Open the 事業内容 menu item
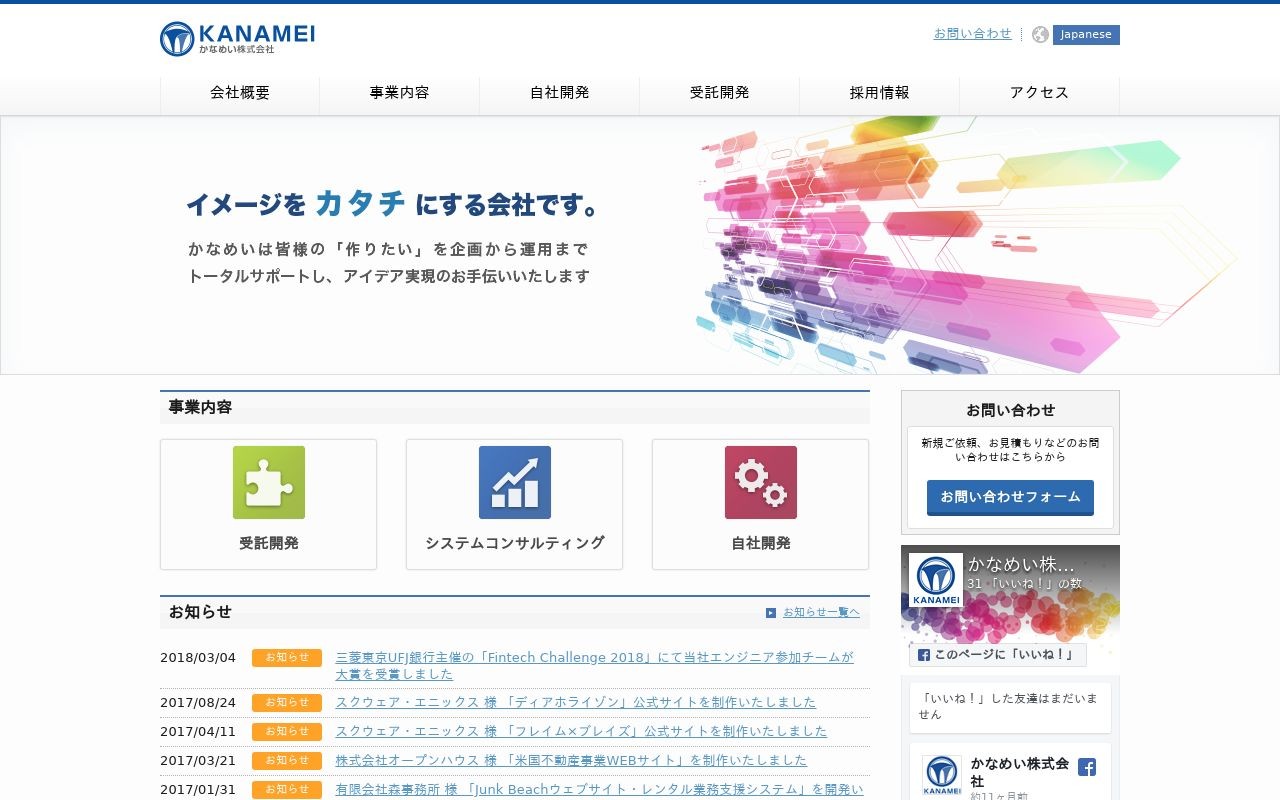Image resolution: width=1280 pixels, height=800 pixels. click(x=400, y=93)
